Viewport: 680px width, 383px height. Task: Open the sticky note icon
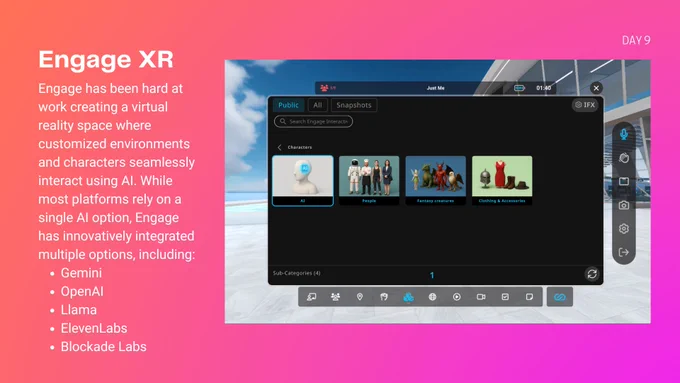530,297
